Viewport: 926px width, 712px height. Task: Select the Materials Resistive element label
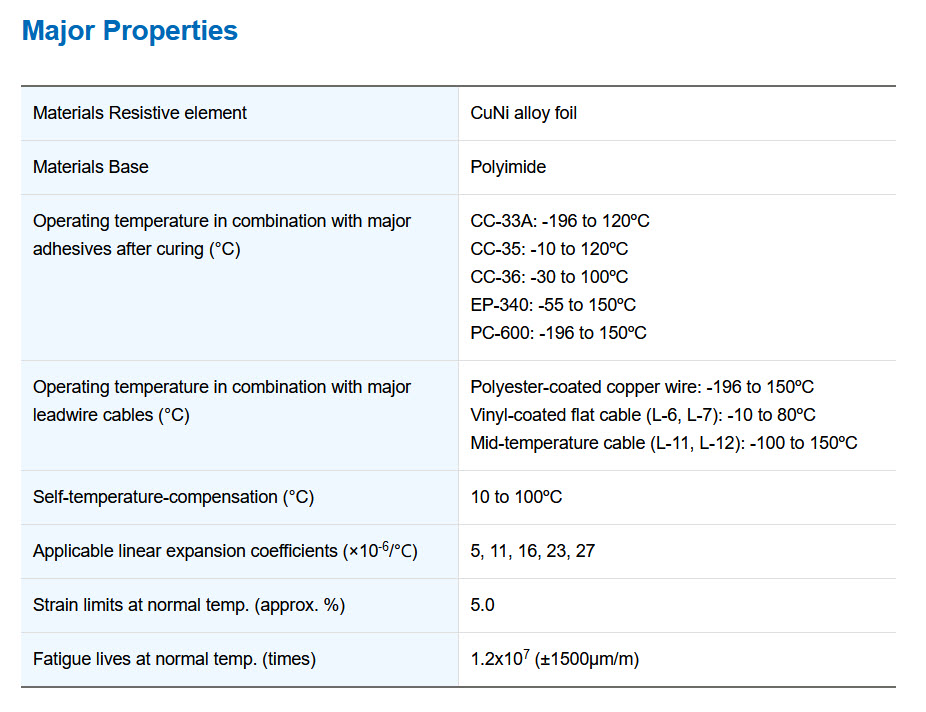[140, 113]
